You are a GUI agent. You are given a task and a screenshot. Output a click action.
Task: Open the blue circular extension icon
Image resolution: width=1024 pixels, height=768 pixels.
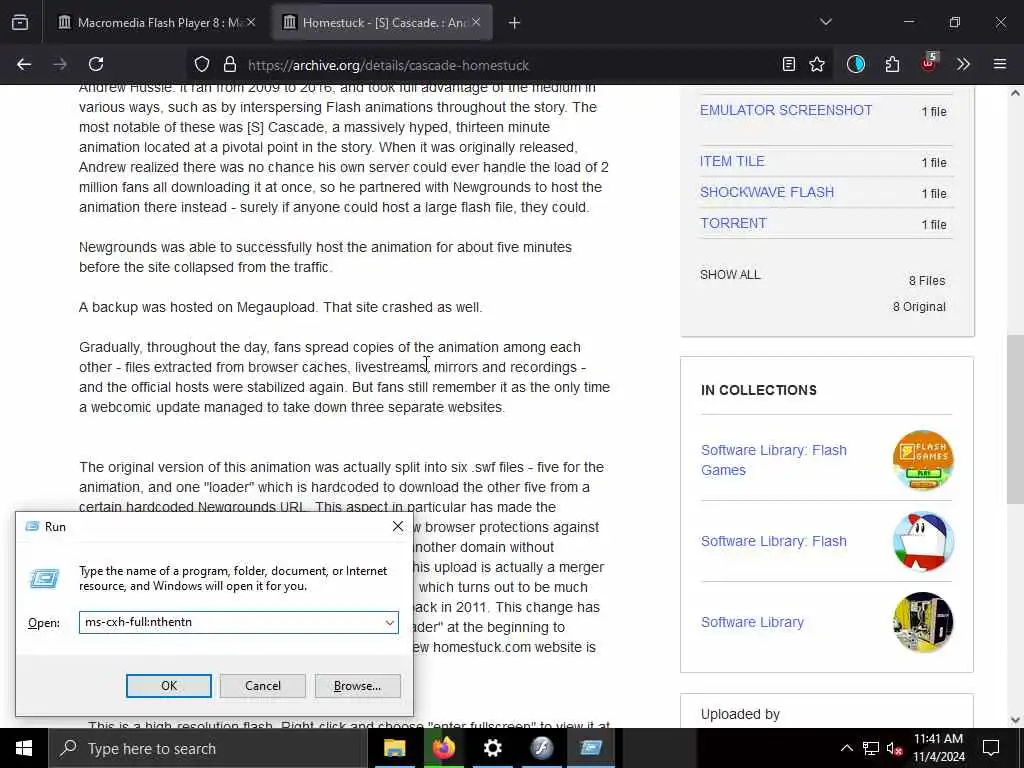pyautogui.click(x=856, y=65)
